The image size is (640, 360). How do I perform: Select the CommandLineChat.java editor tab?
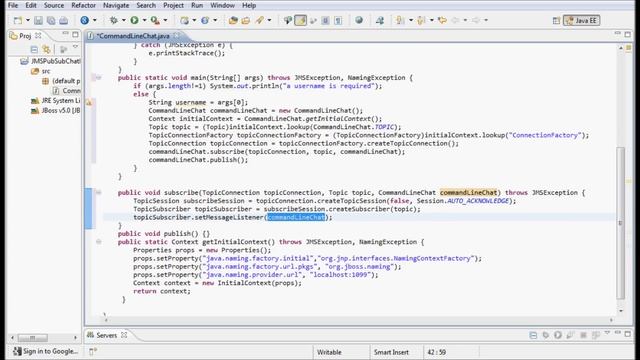click(x=132, y=36)
